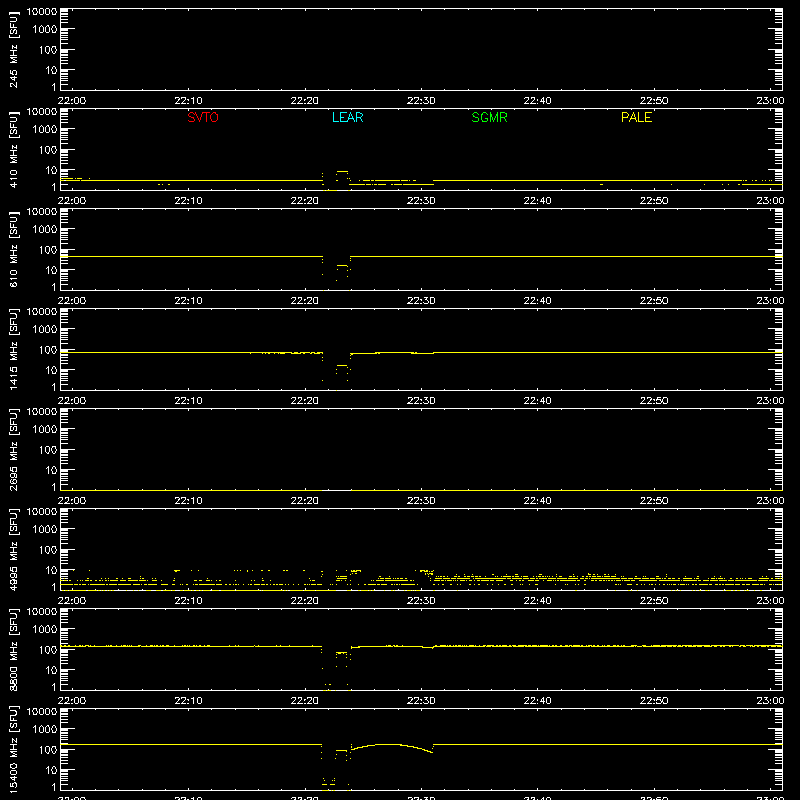
Task: Click 22:20 time label under 8800 MHz plot
Action: (305, 701)
